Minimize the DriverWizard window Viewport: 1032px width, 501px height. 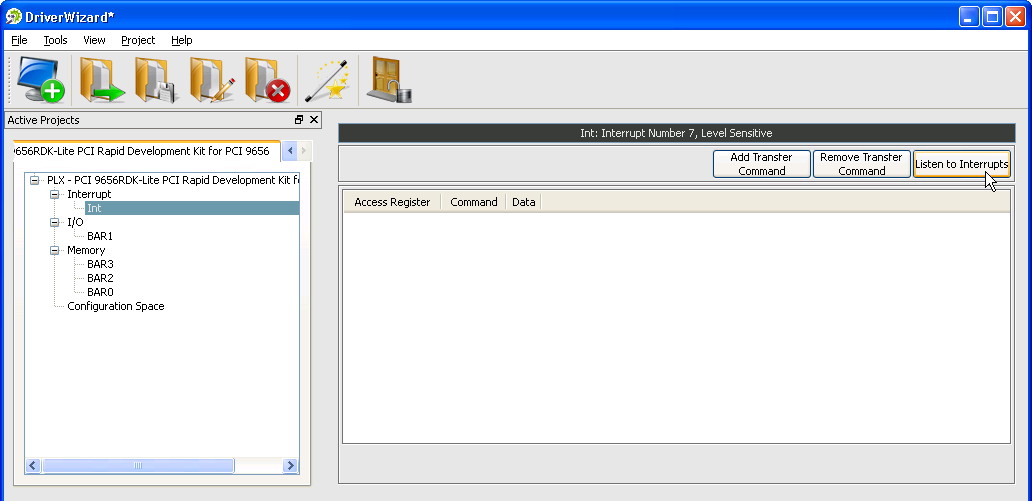(969, 16)
